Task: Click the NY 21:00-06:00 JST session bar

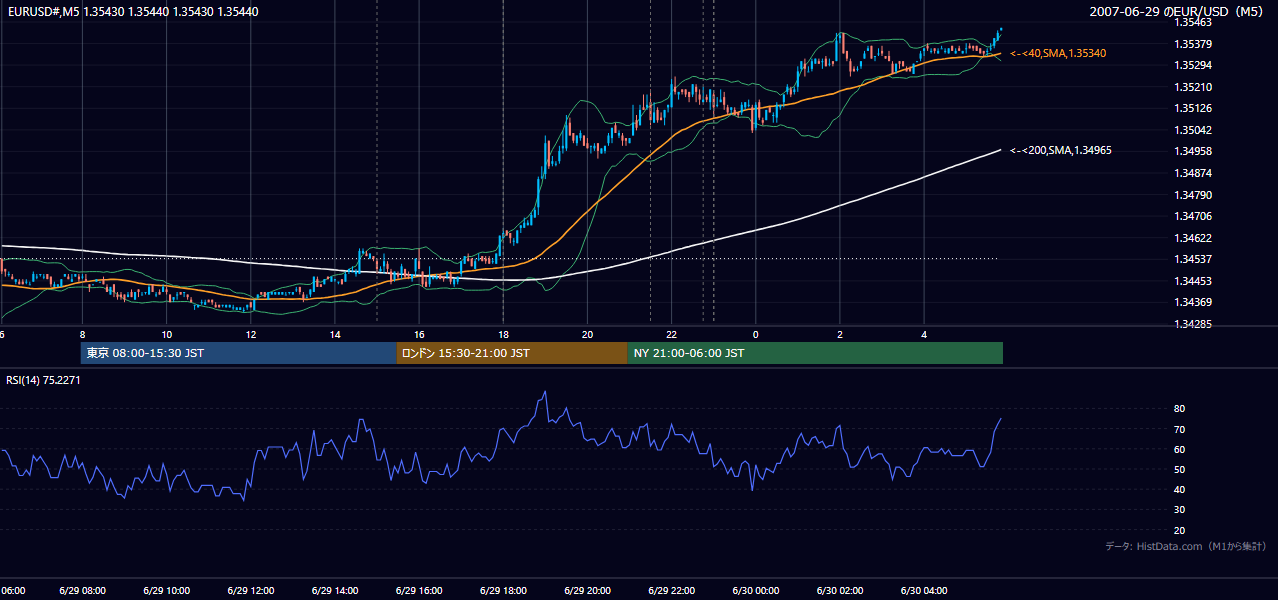Action: click(815, 353)
